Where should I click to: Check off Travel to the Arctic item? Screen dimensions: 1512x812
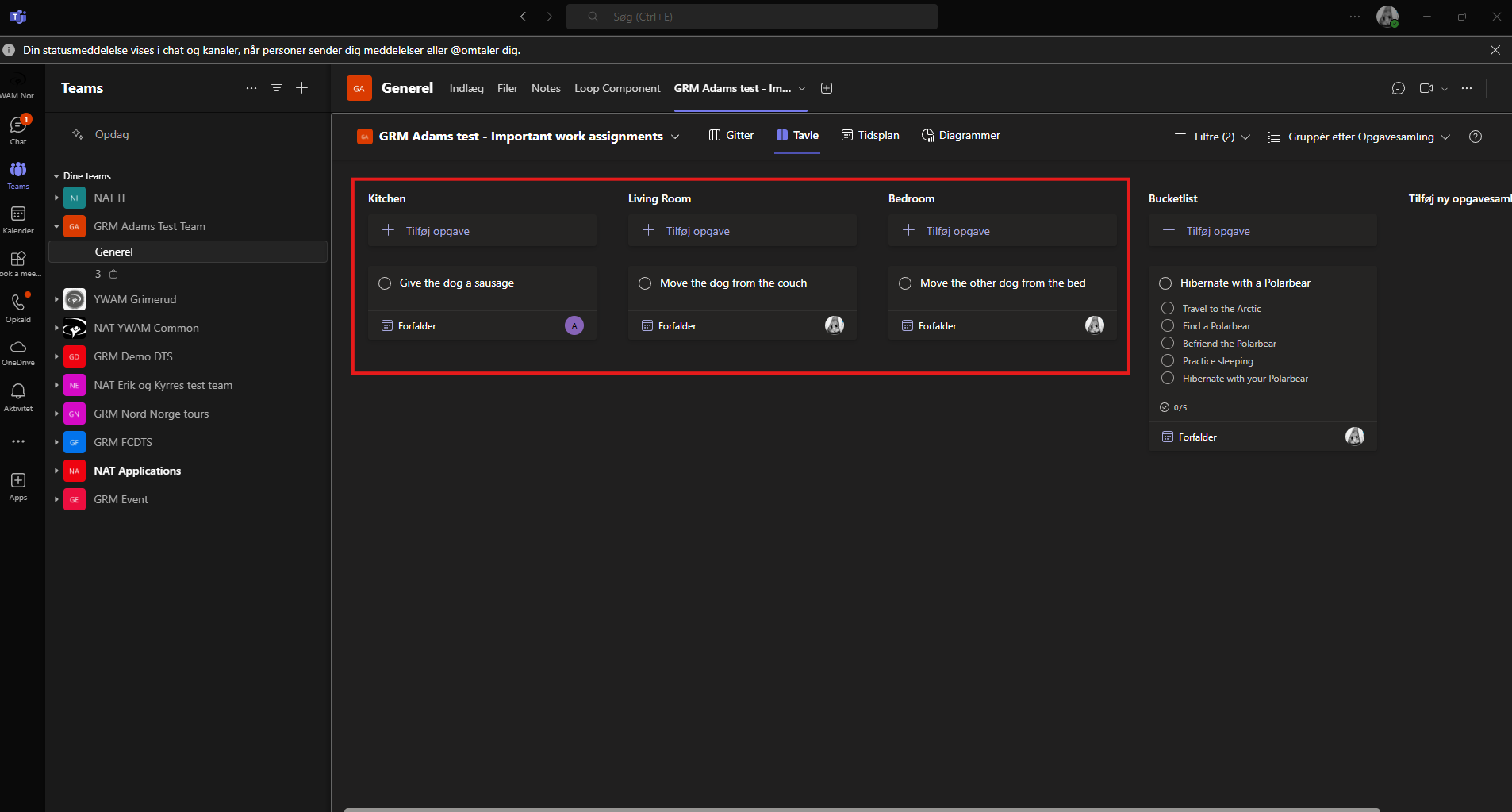point(1168,308)
